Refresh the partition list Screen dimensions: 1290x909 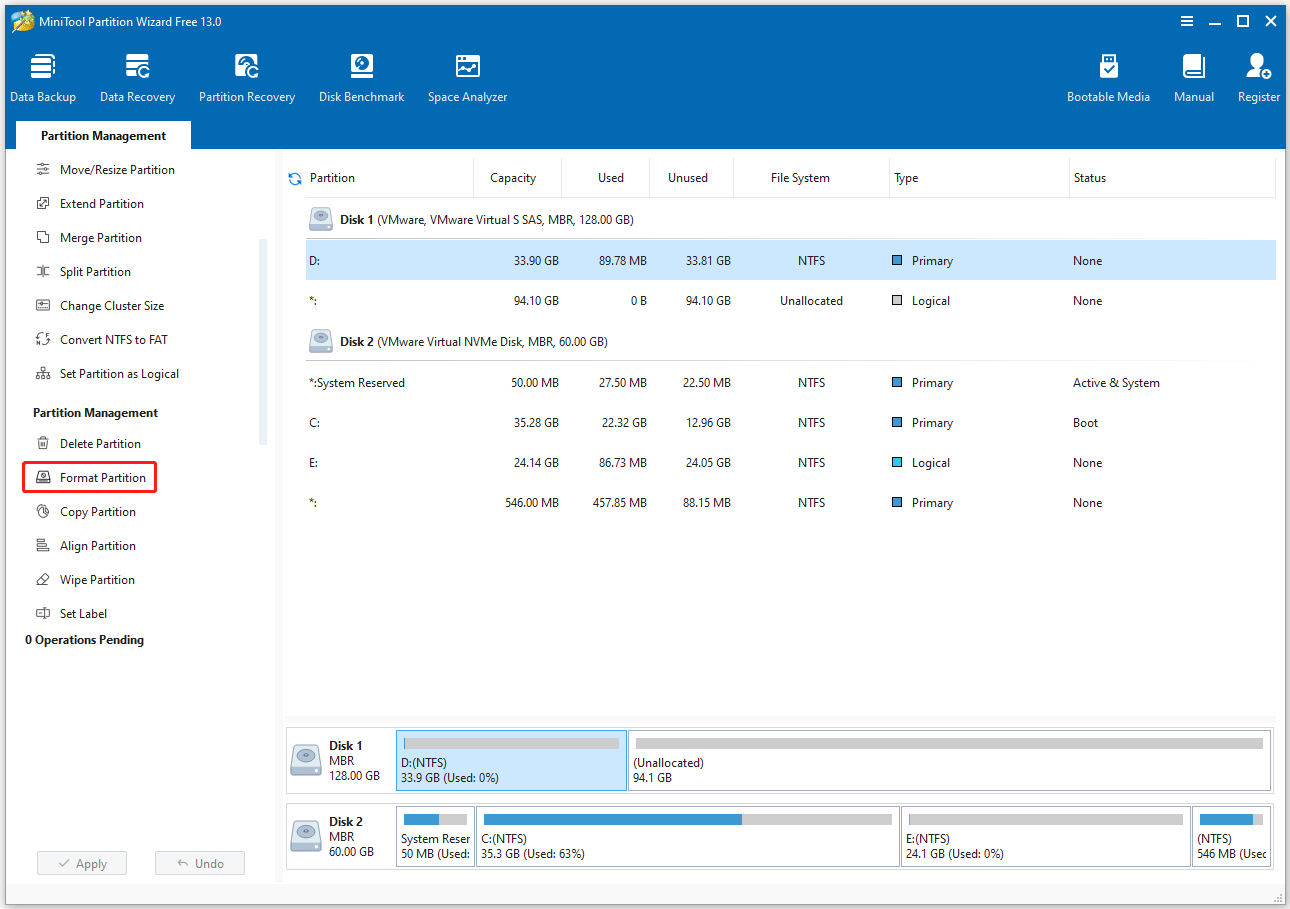(294, 178)
